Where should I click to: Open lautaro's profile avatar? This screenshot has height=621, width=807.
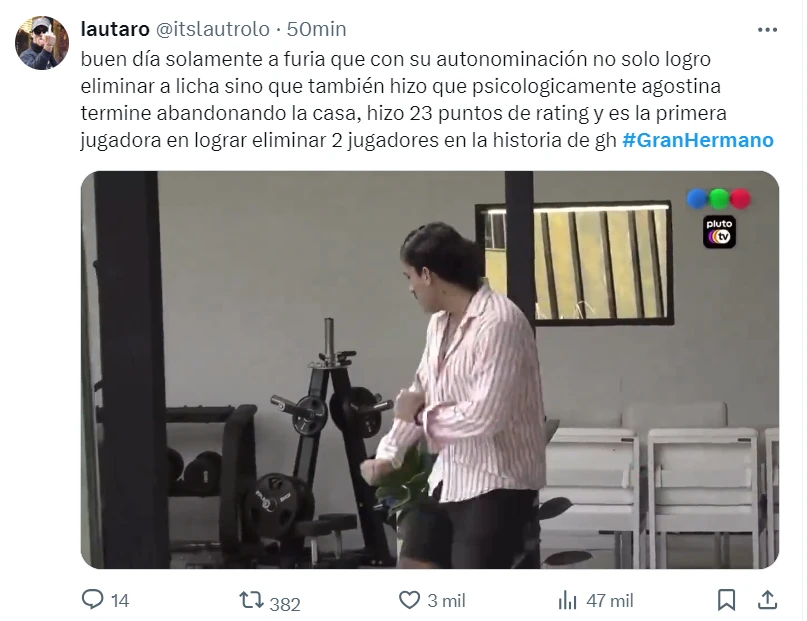point(42,43)
